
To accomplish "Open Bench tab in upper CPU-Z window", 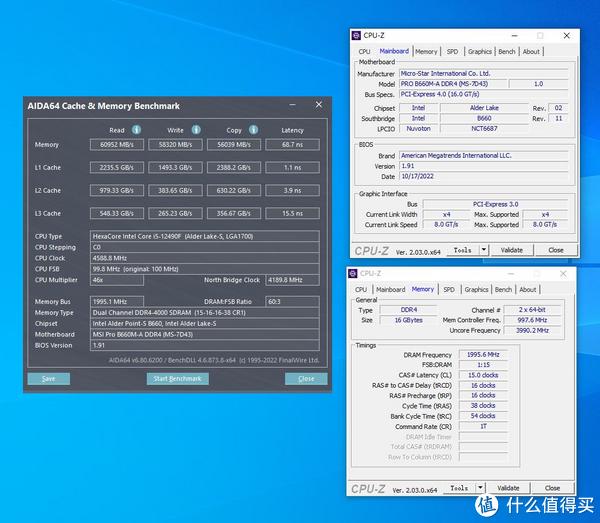I will (x=507, y=52).
